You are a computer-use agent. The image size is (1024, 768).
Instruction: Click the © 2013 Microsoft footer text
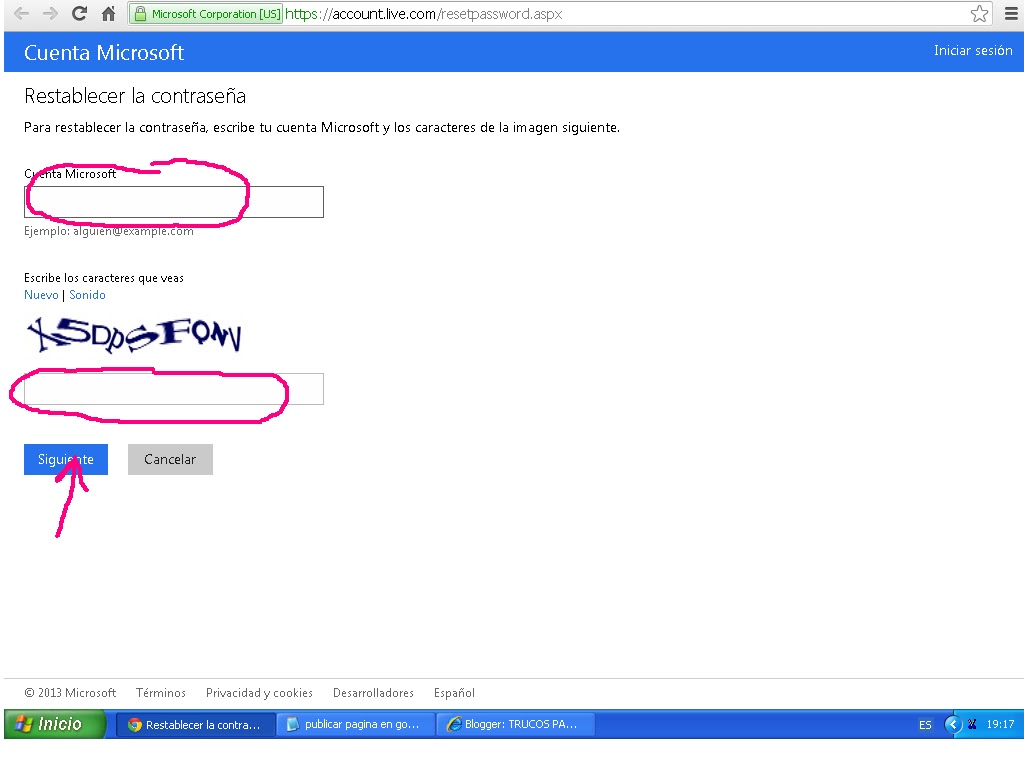coord(70,693)
